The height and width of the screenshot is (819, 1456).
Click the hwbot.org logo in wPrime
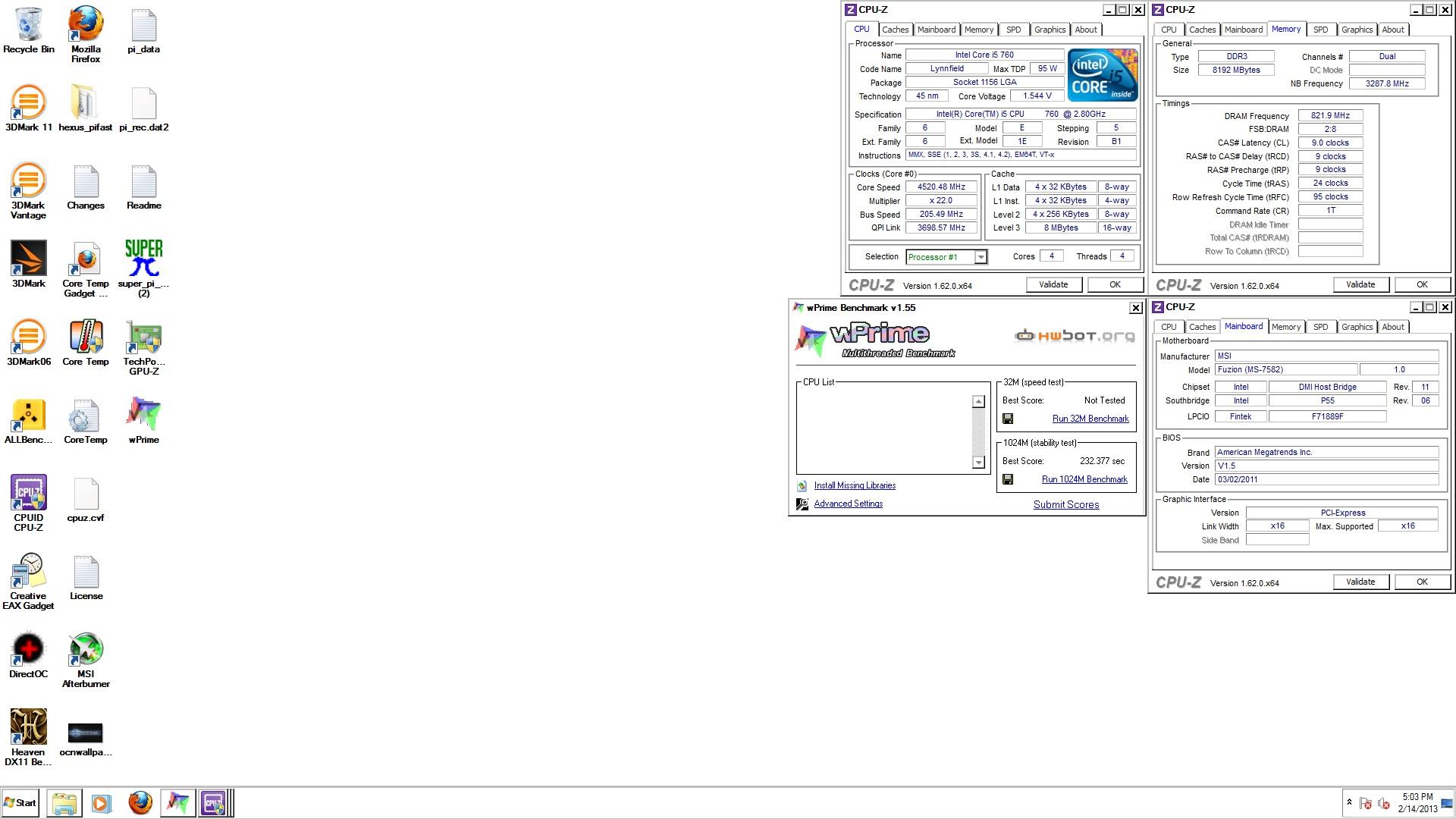pyautogui.click(x=1075, y=336)
